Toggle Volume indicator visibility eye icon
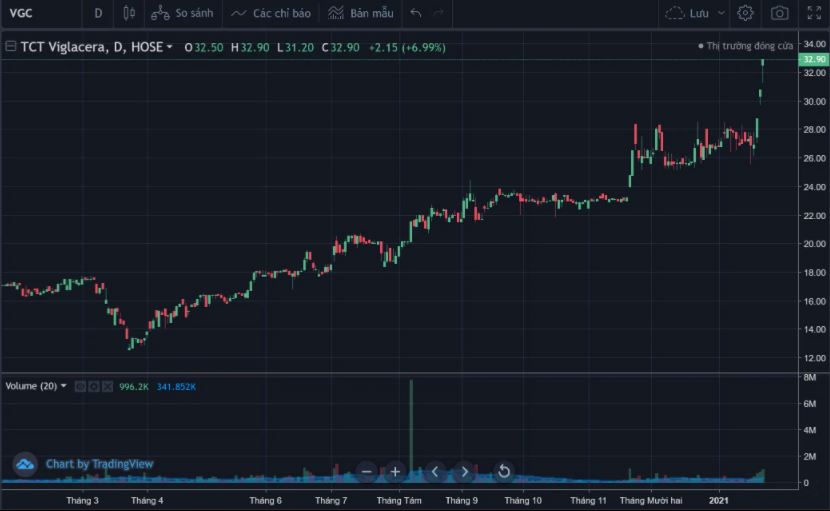 (x=80, y=386)
